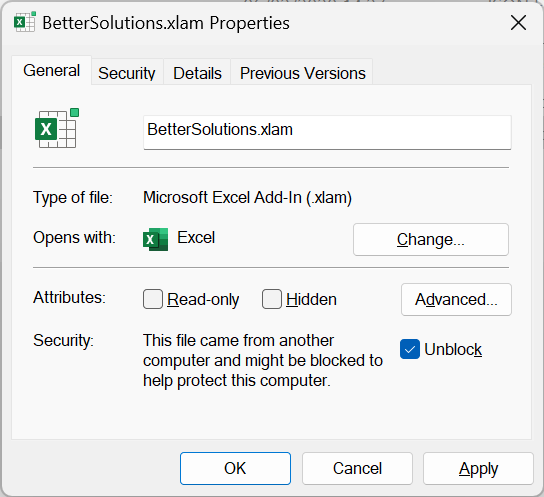
Task: Uncheck the Unblock security checkbox
Action: click(410, 349)
